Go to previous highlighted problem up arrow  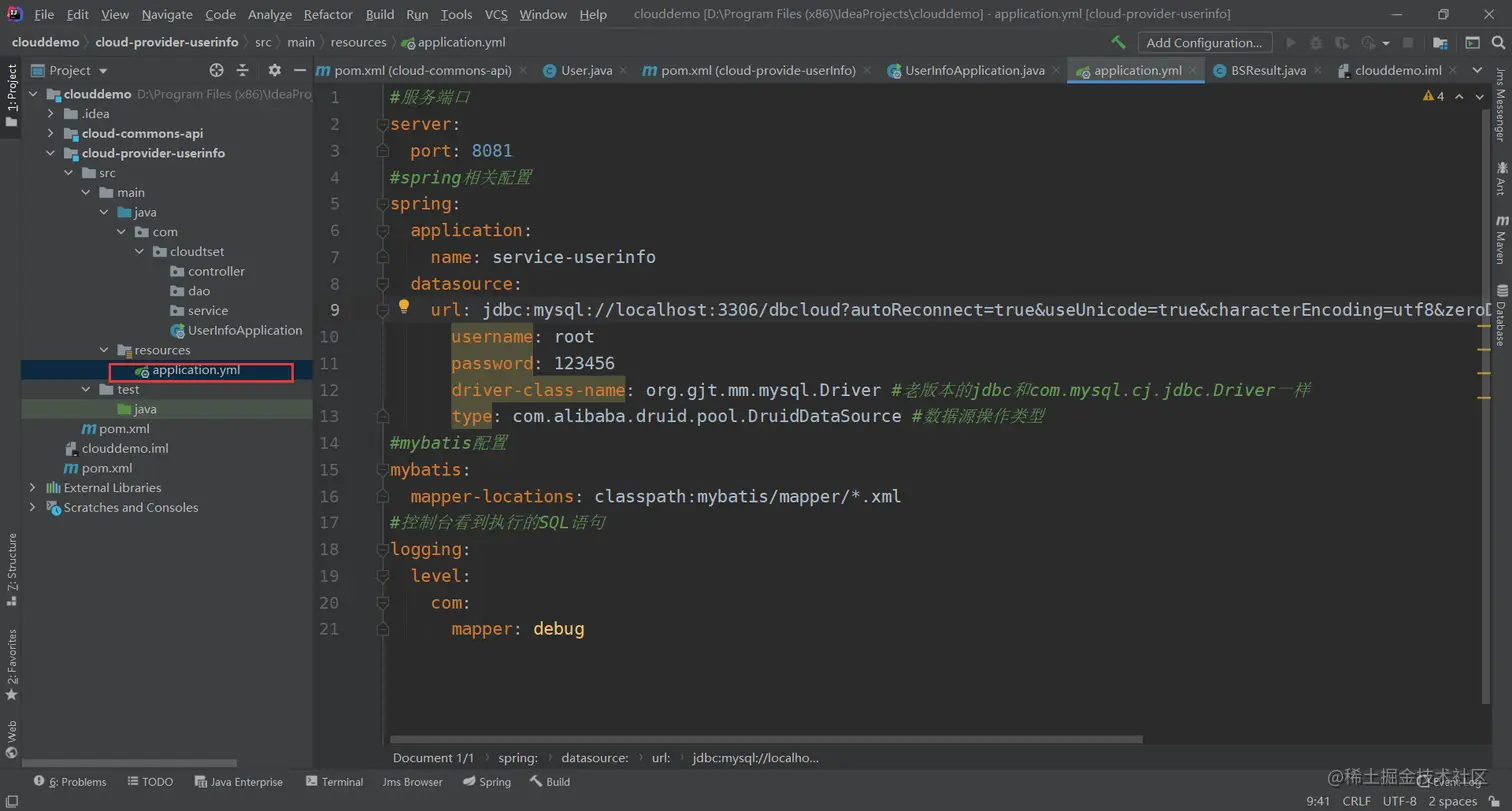[x=1458, y=96]
